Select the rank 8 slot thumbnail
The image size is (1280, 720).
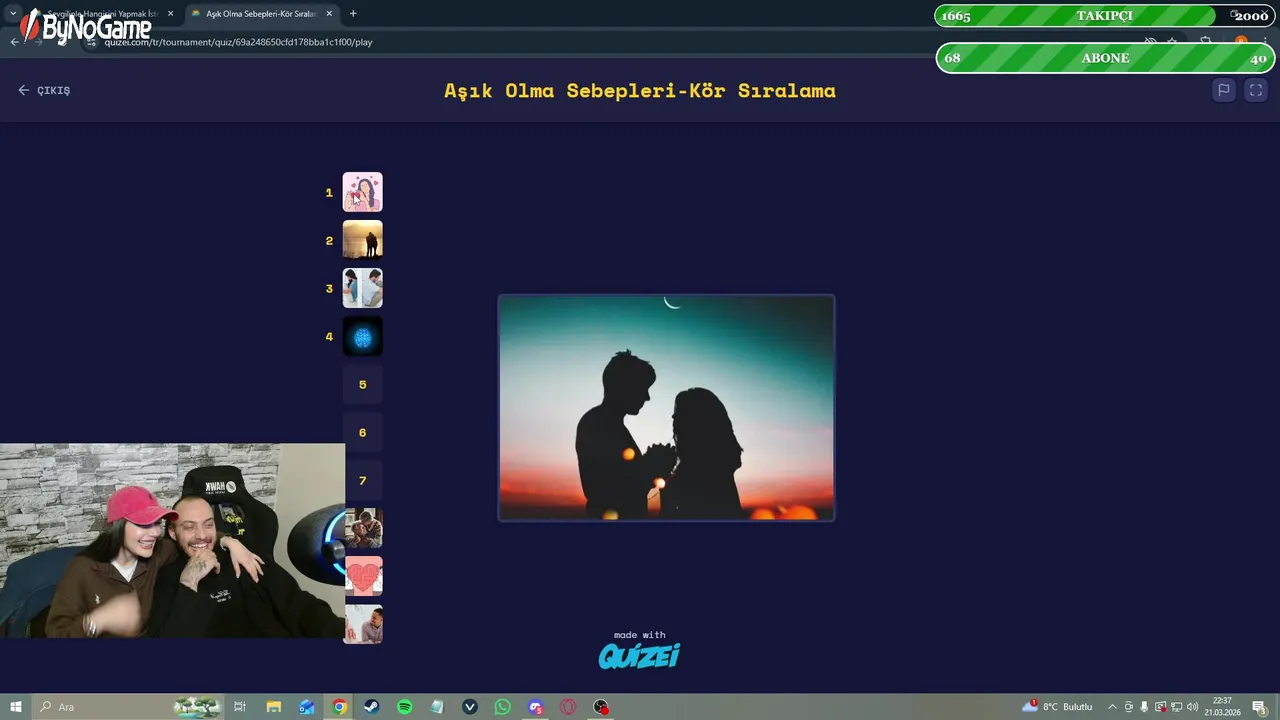click(363, 528)
